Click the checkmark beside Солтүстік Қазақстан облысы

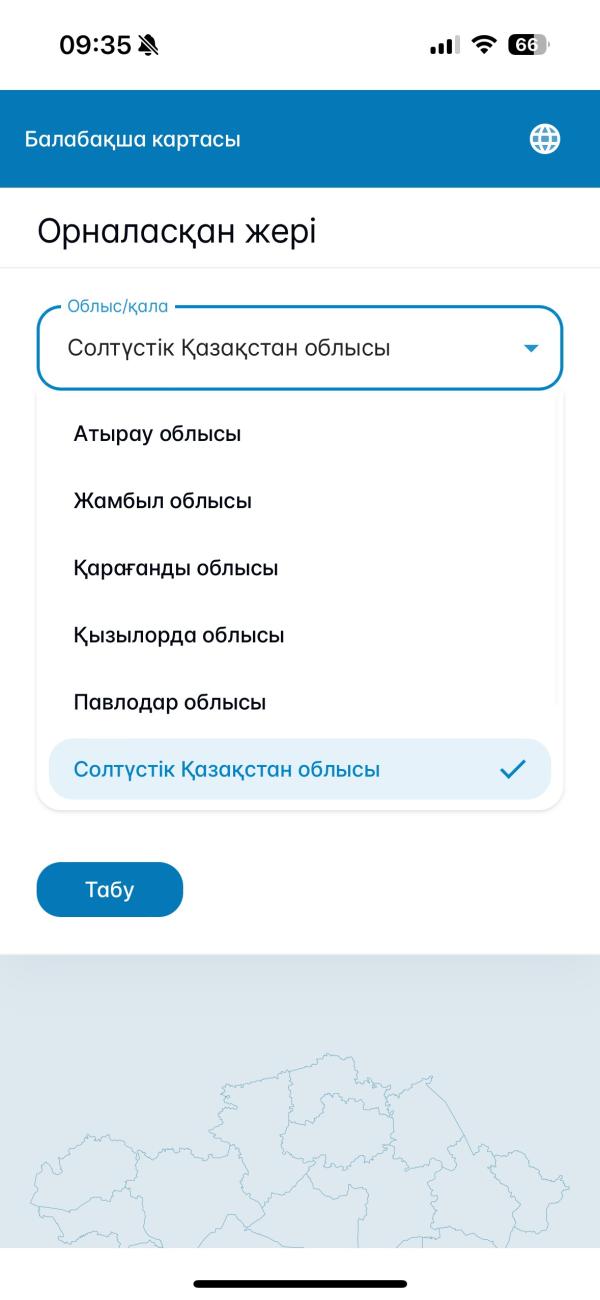point(513,769)
